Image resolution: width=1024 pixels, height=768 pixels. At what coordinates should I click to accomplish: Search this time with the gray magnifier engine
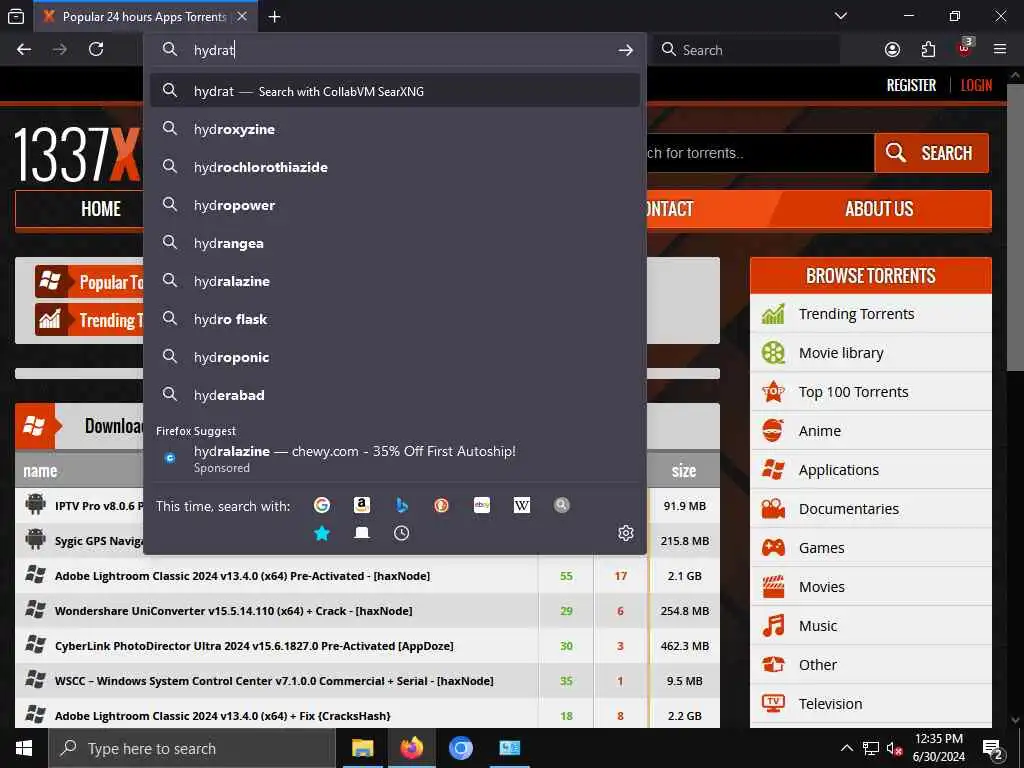coord(562,505)
